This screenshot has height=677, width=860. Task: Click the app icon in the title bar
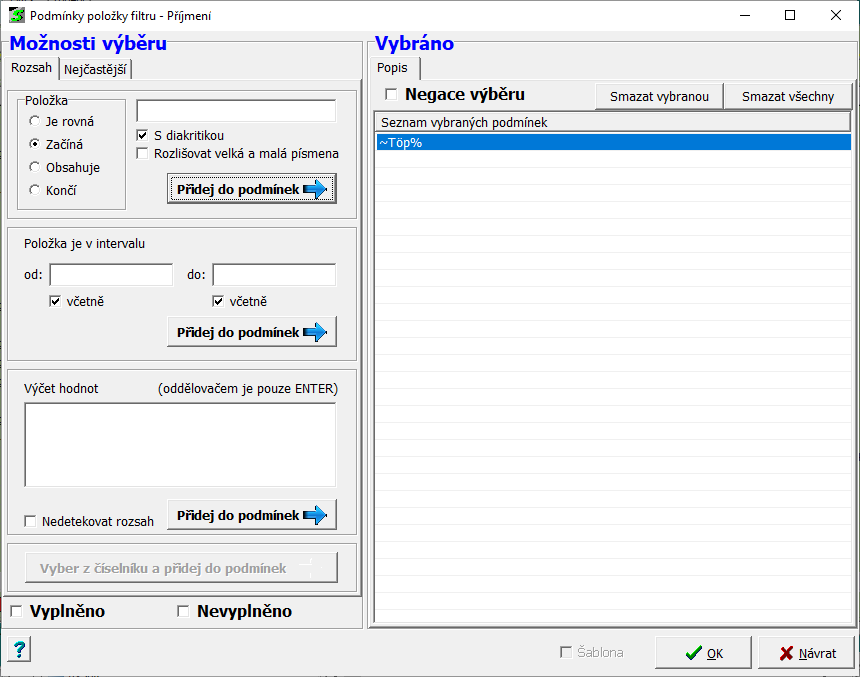coord(16,16)
